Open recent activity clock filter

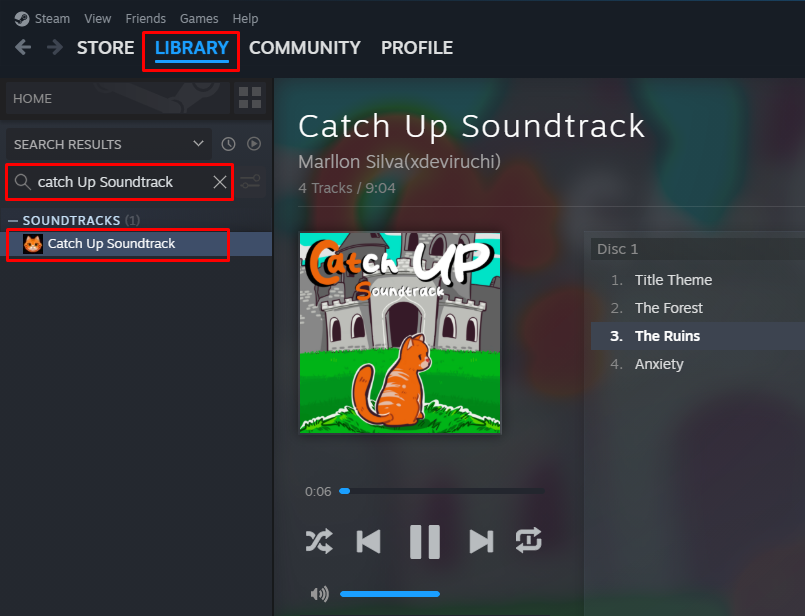click(228, 144)
